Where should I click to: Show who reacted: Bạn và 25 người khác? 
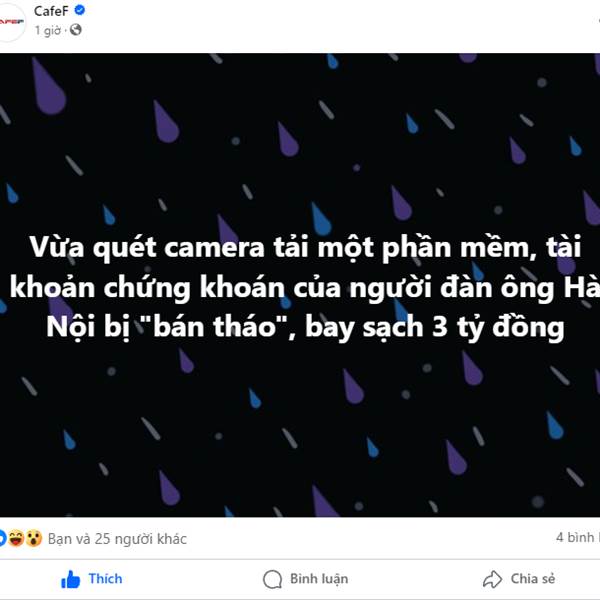point(117,539)
